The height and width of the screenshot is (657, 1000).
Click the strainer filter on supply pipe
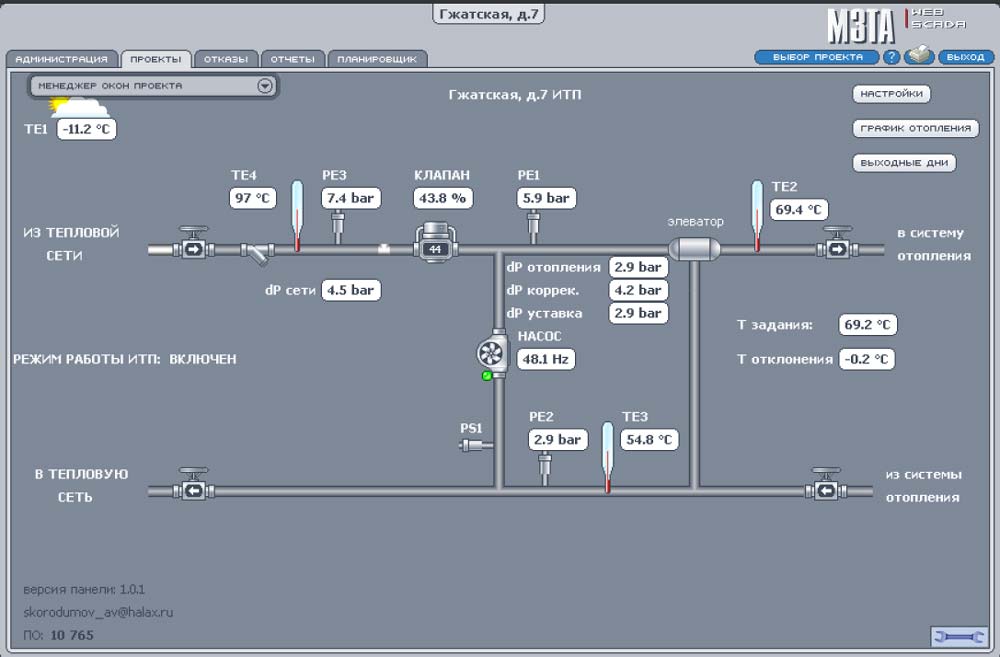coord(256,253)
